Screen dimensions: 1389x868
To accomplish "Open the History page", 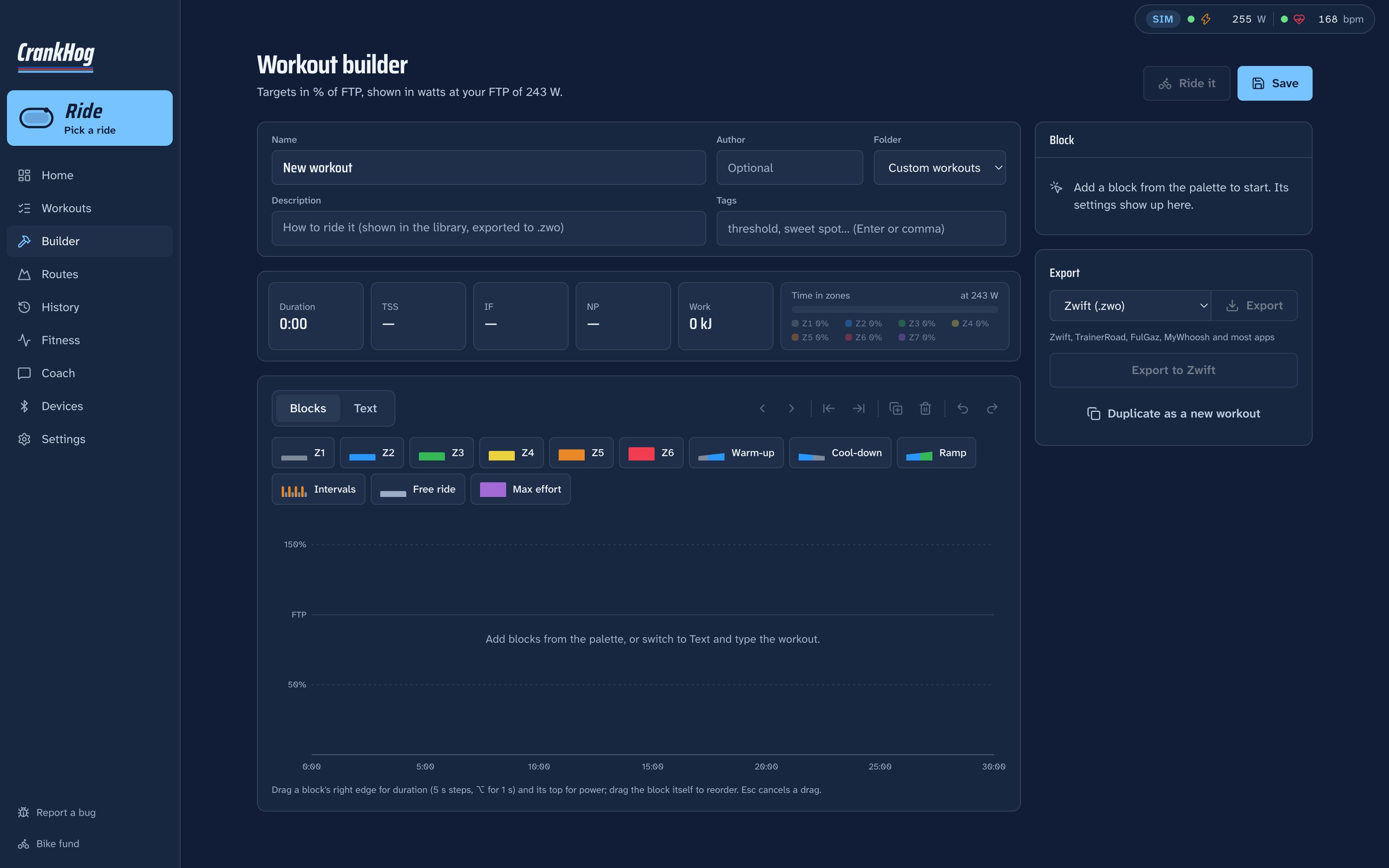I will click(89, 307).
